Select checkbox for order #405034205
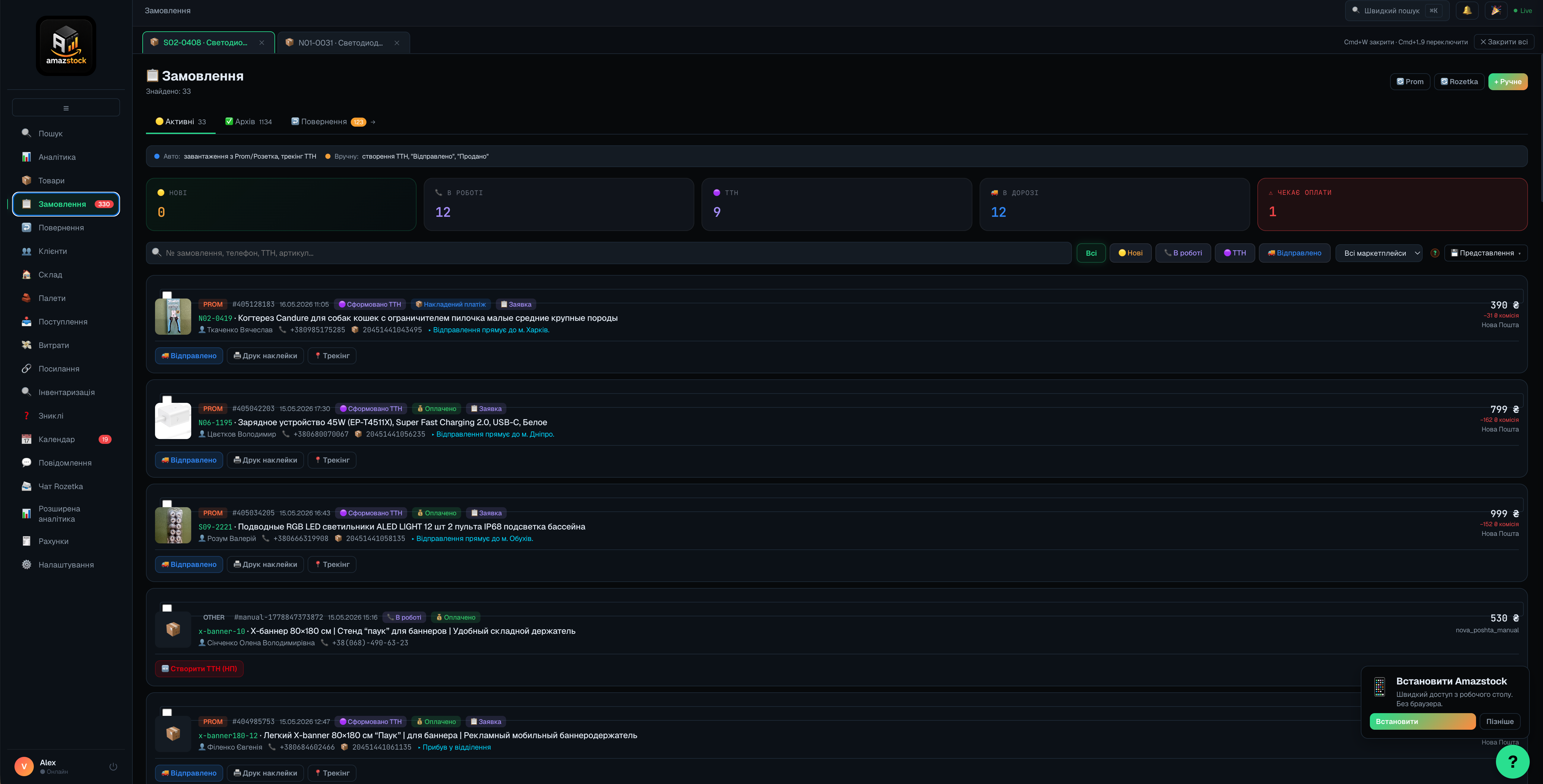The height and width of the screenshot is (784, 1543). coord(167,504)
